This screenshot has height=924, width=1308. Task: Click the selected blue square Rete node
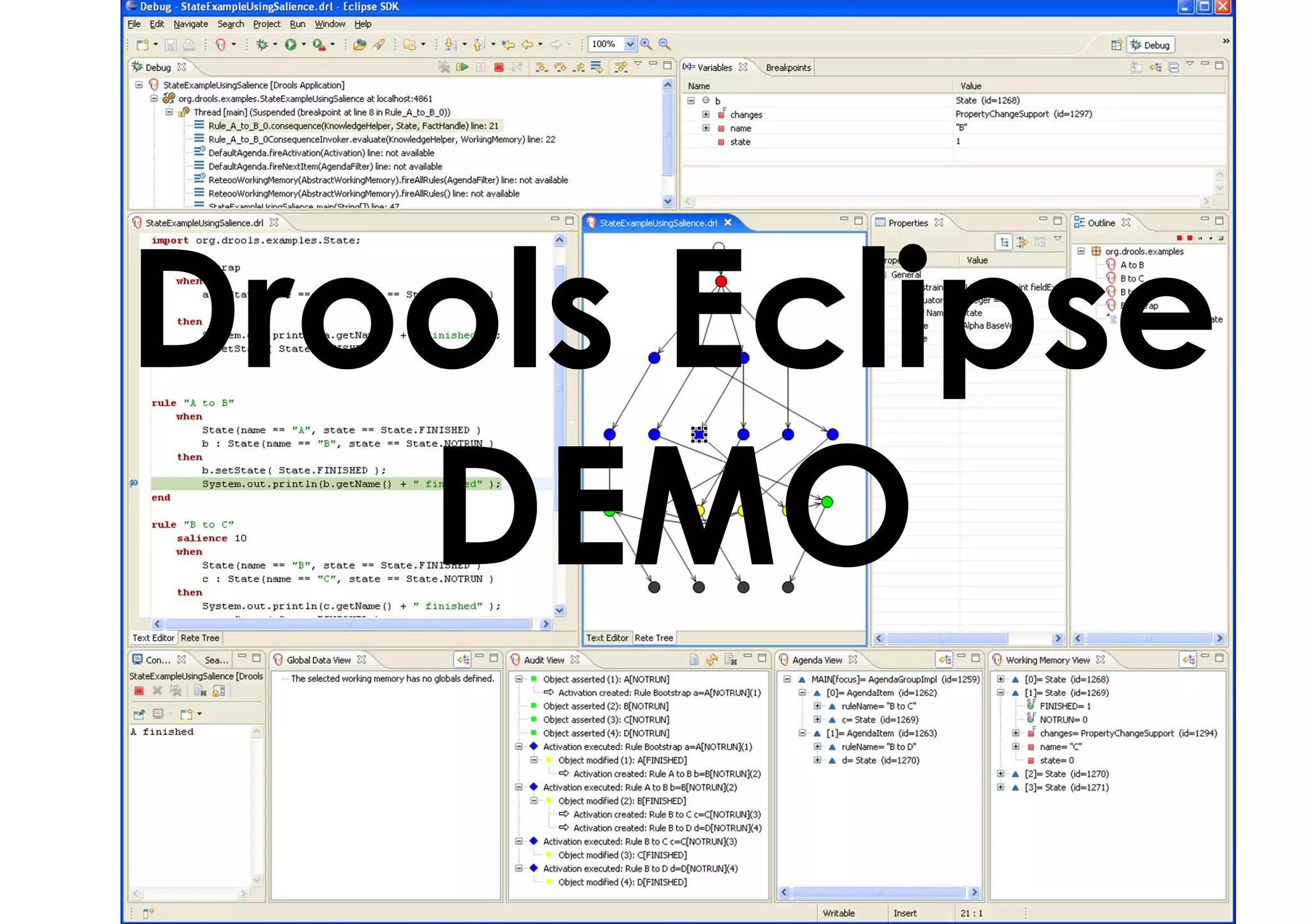[x=699, y=434]
